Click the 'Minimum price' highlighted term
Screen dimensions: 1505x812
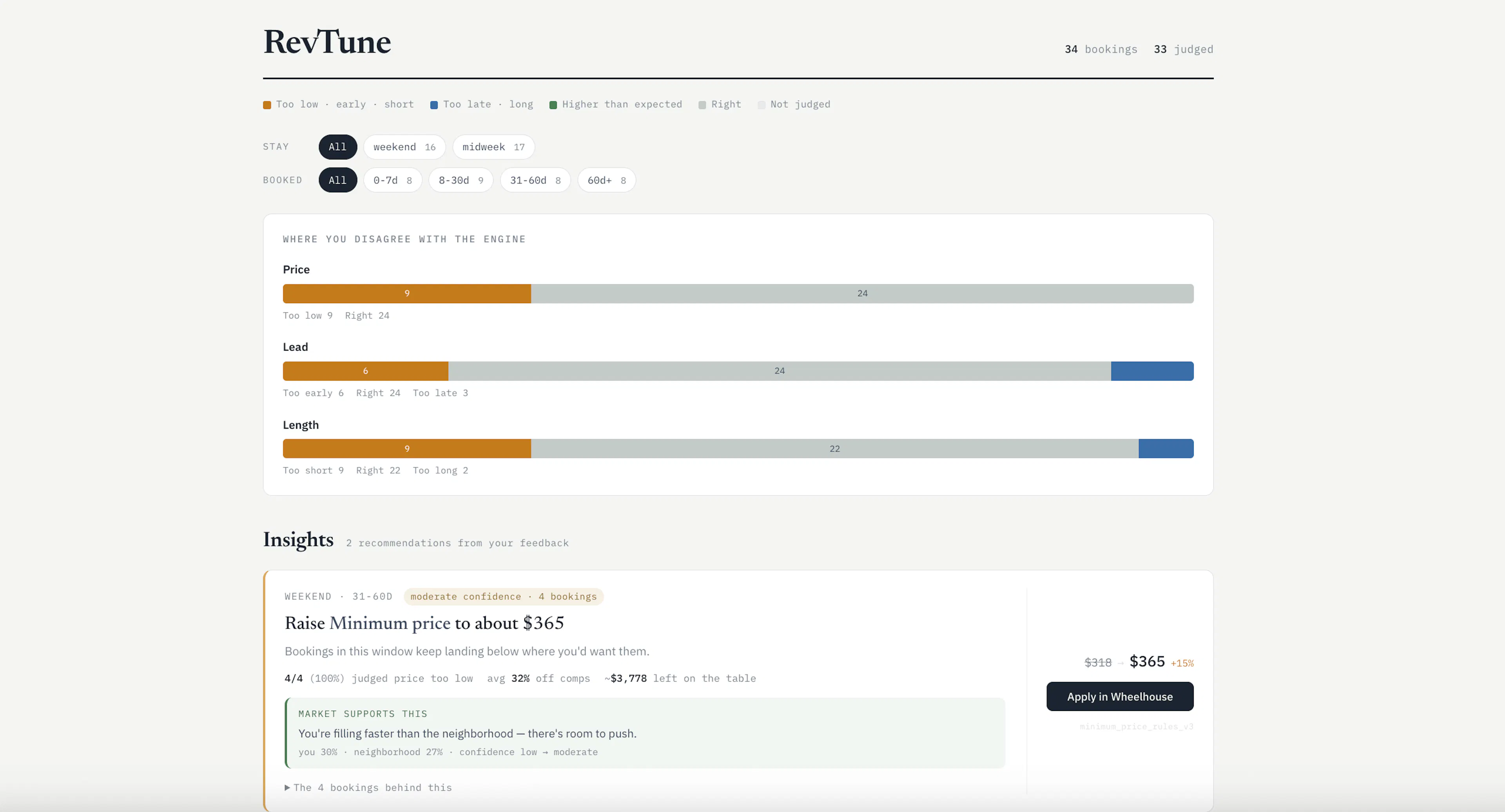(x=390, y=624)
